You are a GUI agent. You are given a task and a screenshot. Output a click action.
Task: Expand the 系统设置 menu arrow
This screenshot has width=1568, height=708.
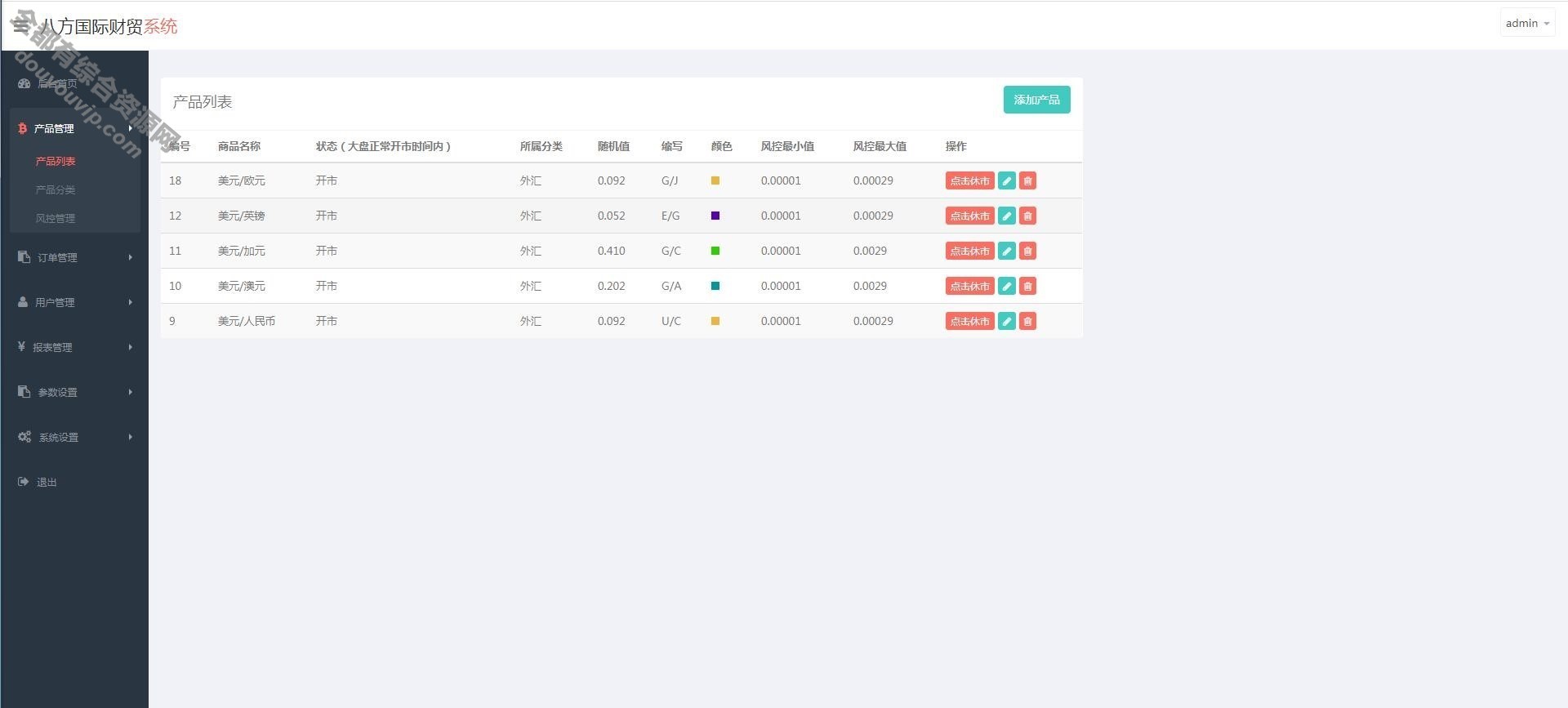point(130,437)
